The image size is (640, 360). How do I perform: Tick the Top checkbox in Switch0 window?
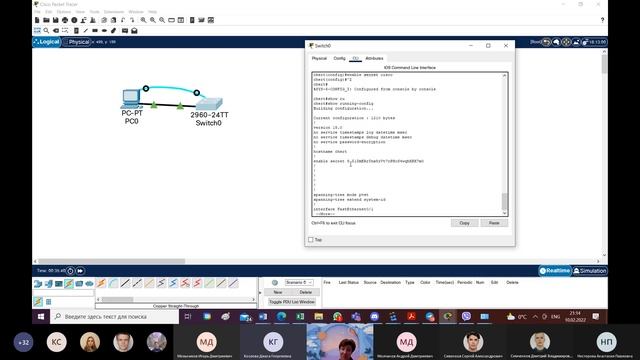point(311,240)
